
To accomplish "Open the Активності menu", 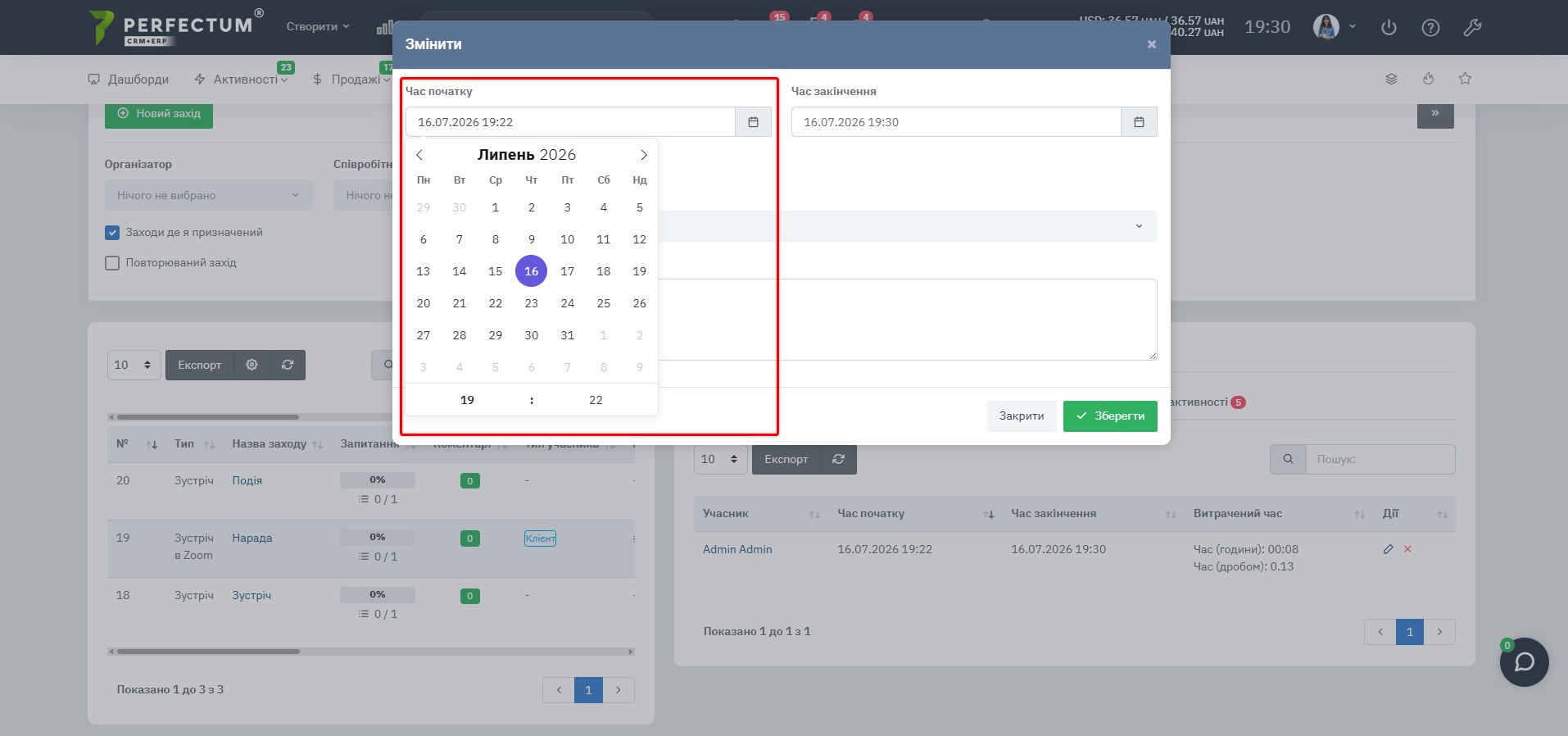I will (241, 80).
